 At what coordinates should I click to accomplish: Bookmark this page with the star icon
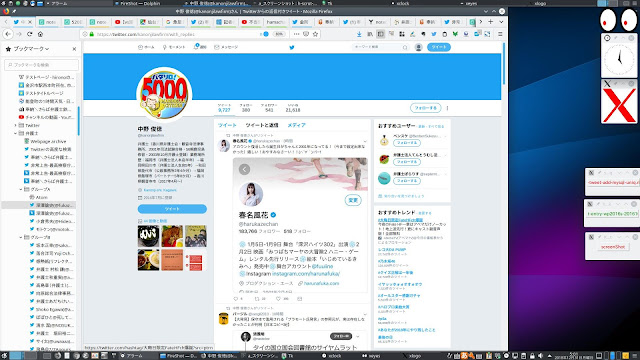tap(316, 34)
